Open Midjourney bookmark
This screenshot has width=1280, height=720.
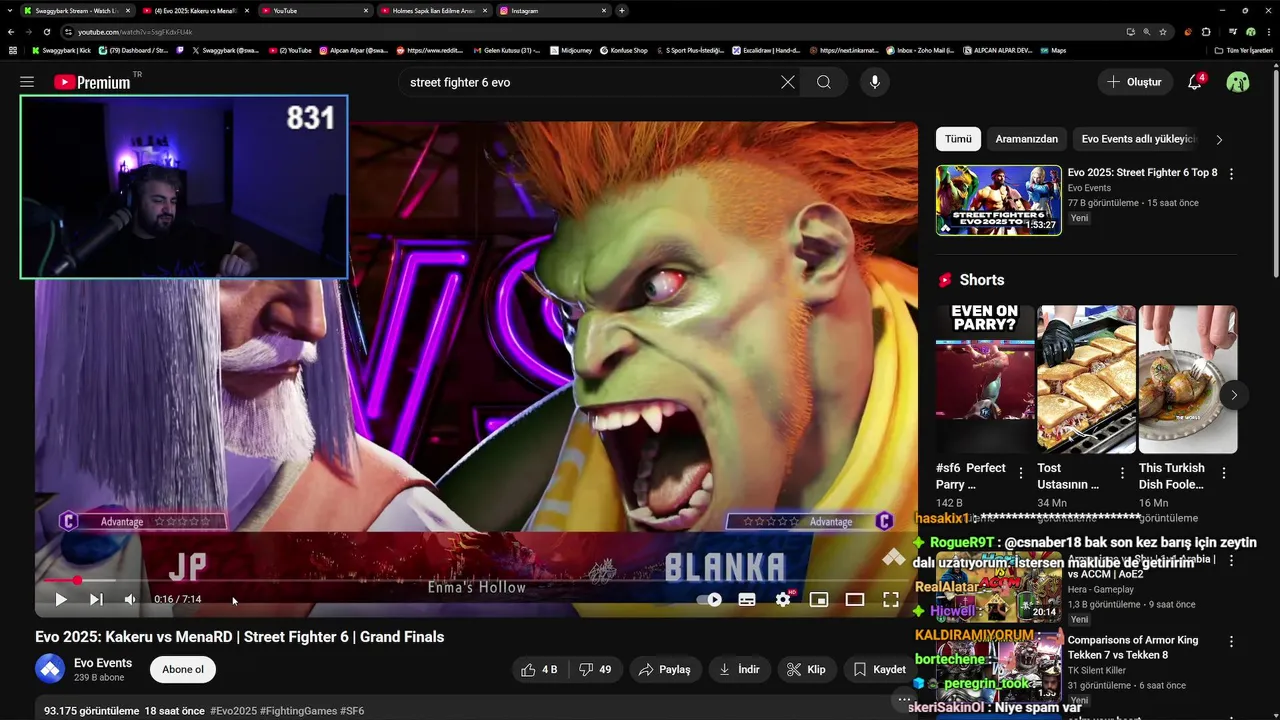pos(571,50)
